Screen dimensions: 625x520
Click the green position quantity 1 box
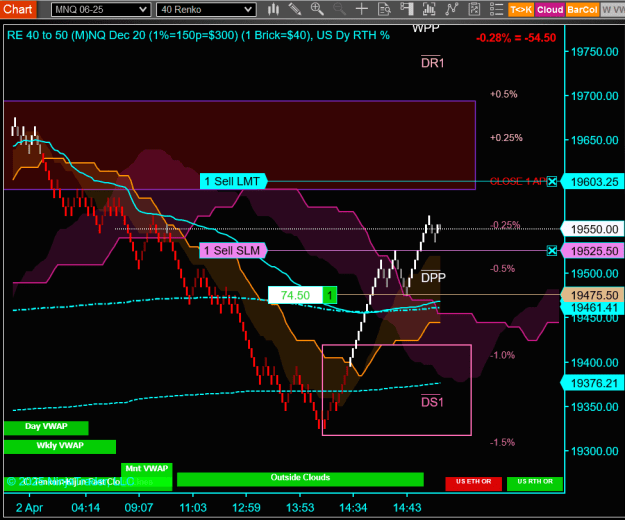[x=330, y=295]
